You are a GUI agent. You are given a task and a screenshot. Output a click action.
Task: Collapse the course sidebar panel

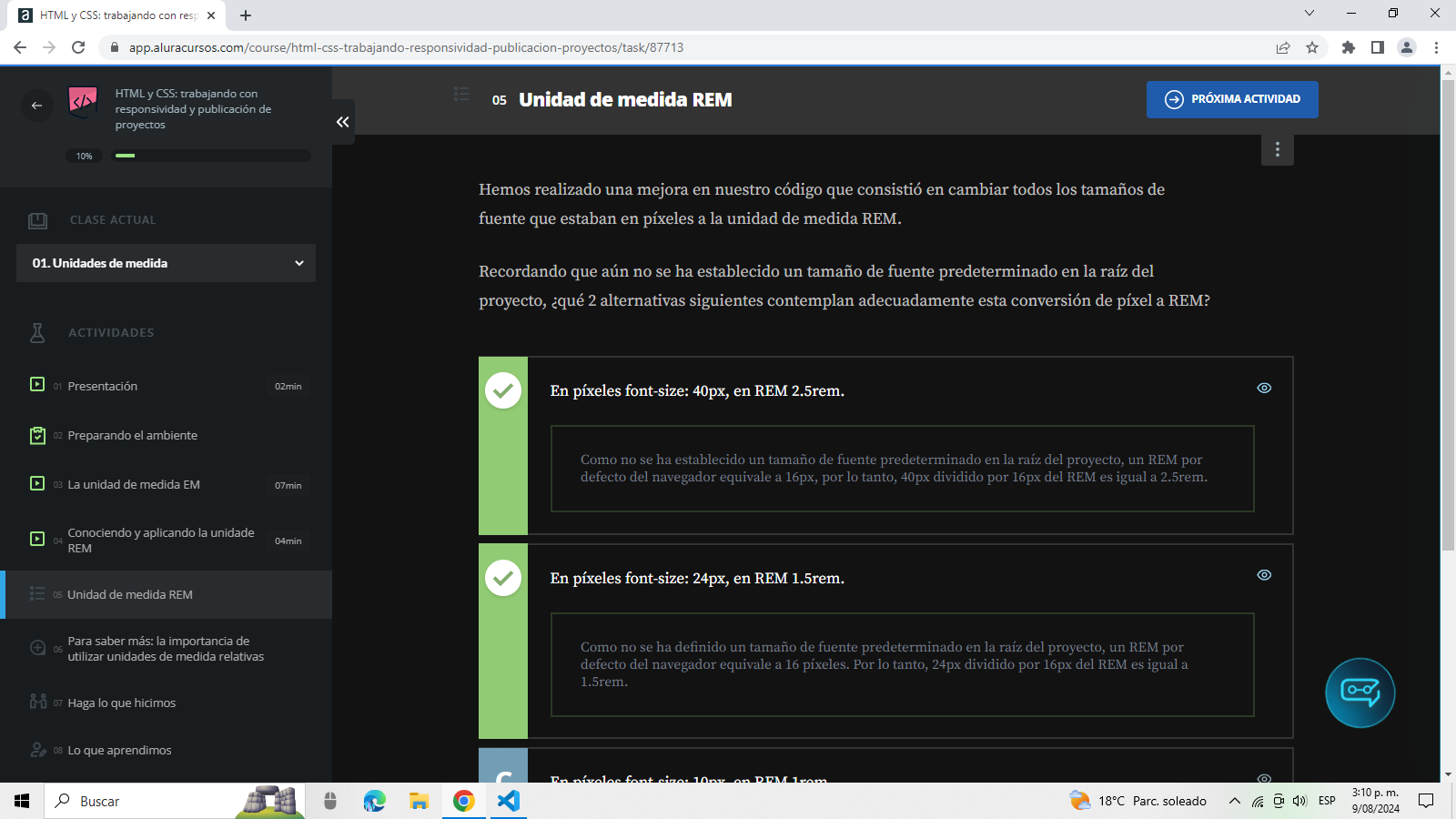(343, 122)
